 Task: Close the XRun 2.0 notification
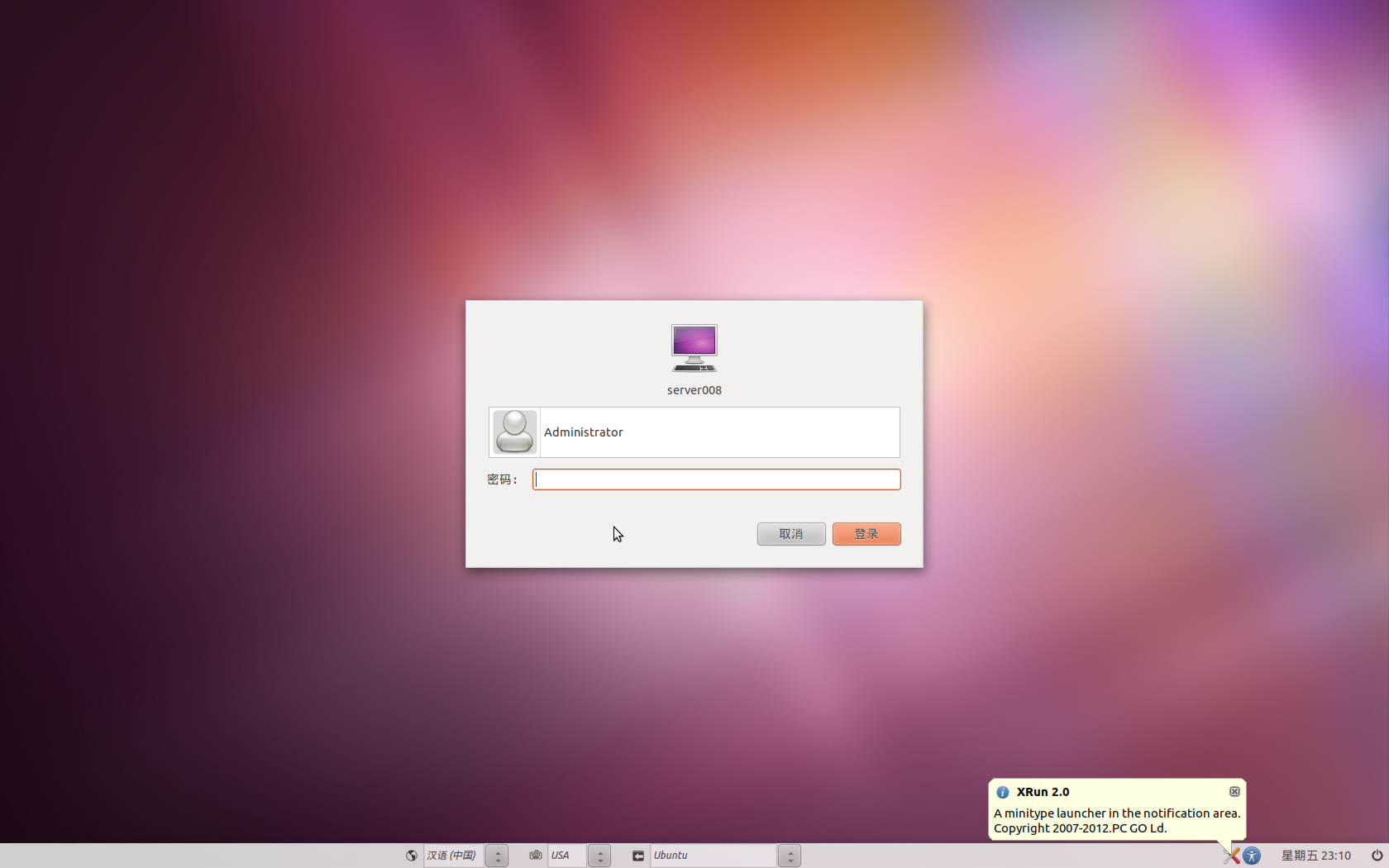[x=1234, y=792]
